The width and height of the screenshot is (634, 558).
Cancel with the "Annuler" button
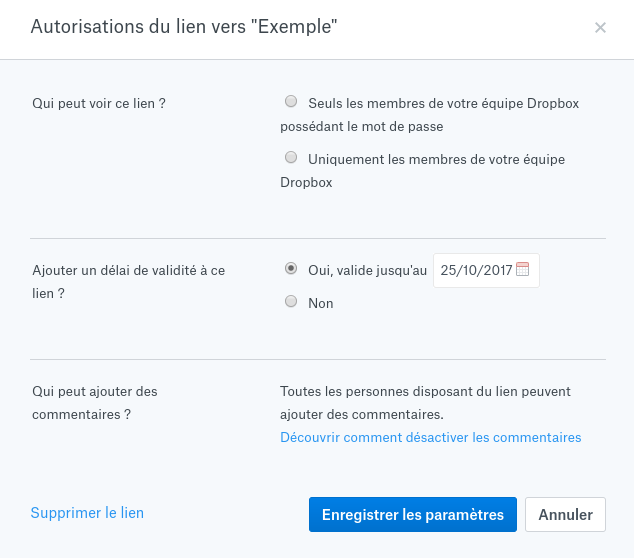[x=565, y=515]
